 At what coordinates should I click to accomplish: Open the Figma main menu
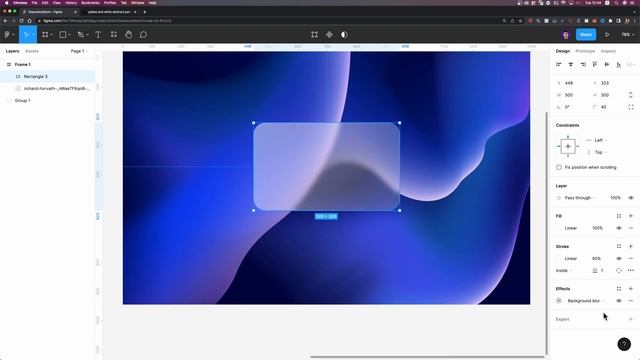point(9,35)
